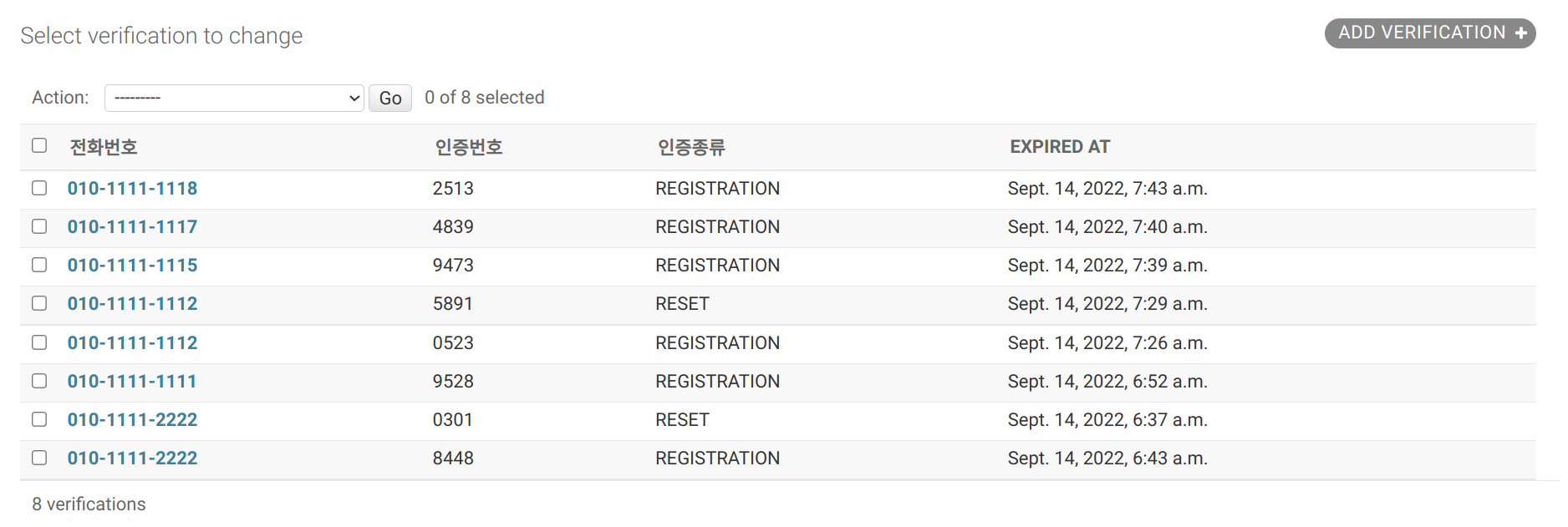Click the Add Verification button
The height and width of the screenshot is (527, 1568).
[1423, 33]
